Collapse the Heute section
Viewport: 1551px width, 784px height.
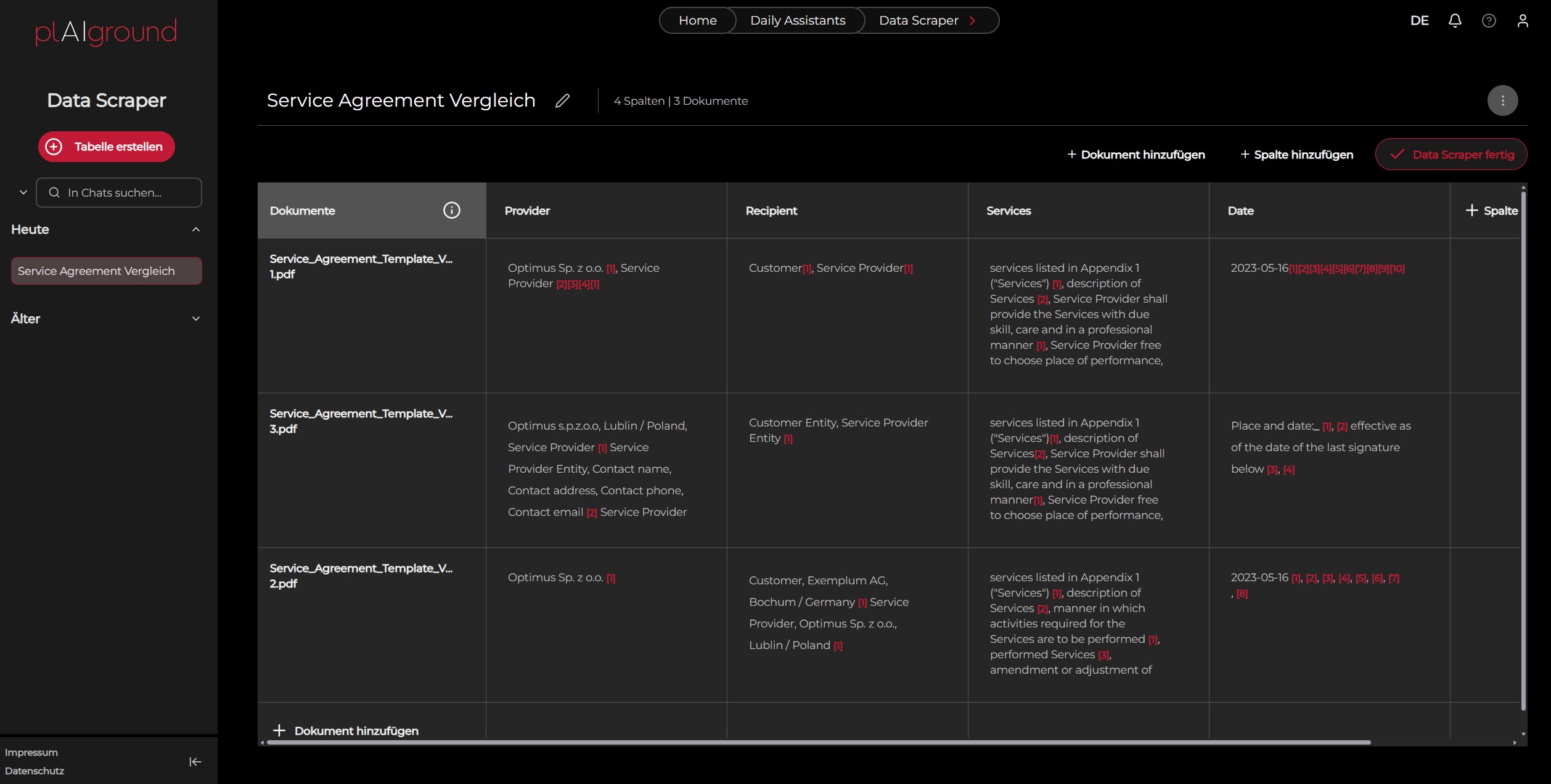click(196, 230)
